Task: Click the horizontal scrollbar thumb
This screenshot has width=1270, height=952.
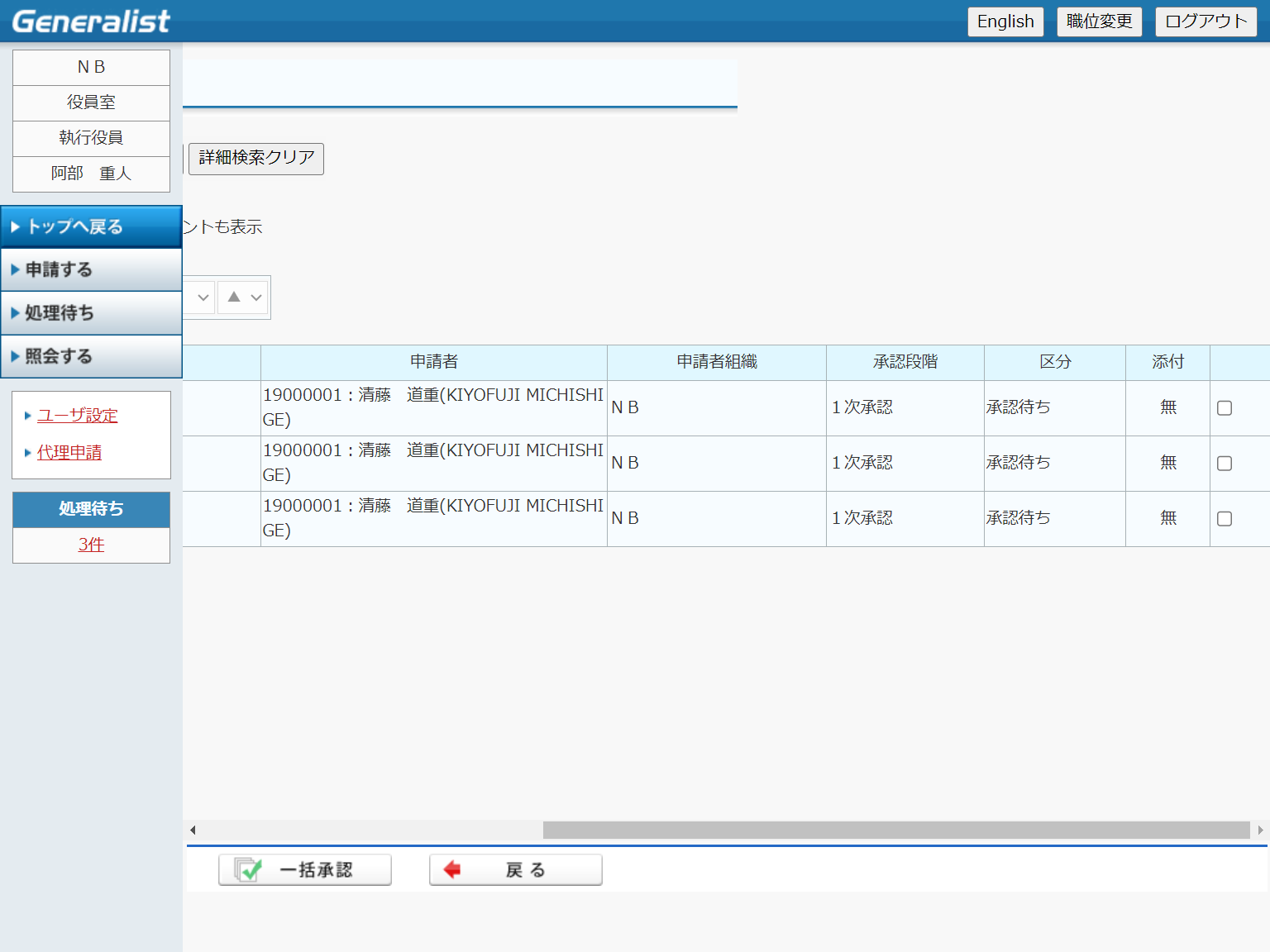Action: 895,830
